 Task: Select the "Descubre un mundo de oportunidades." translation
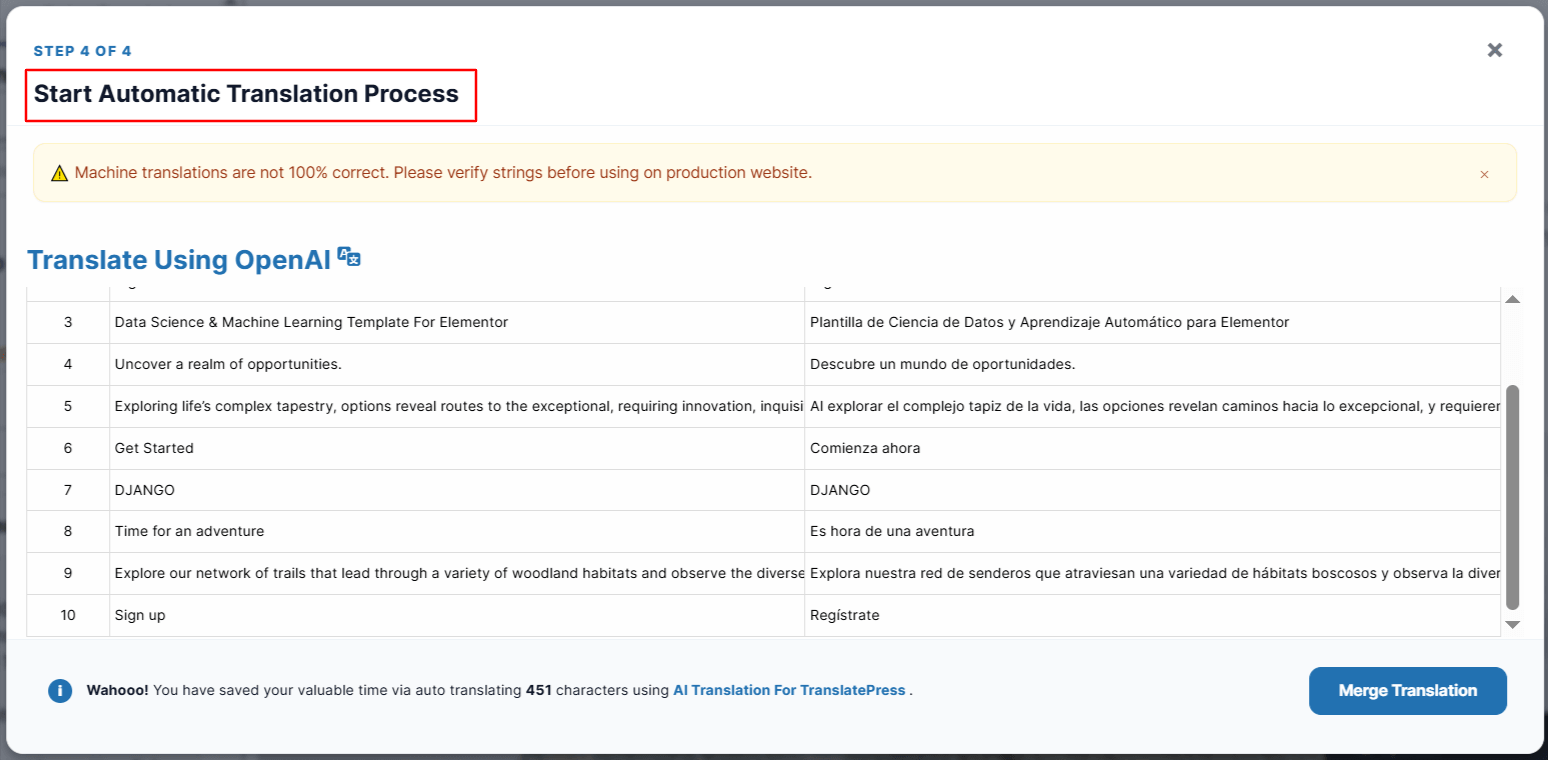942,364
